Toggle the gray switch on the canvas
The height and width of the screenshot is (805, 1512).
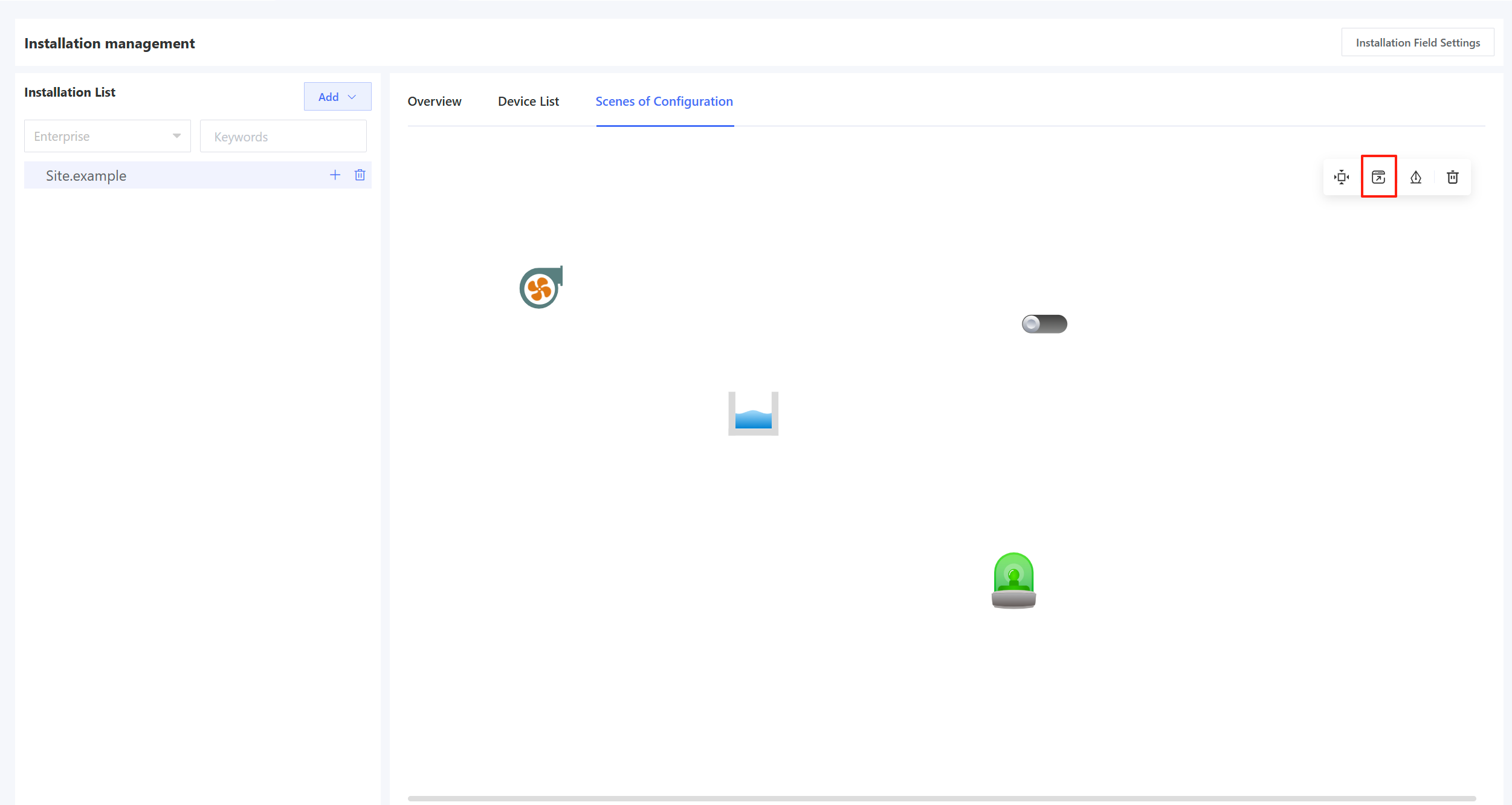[1044, 324]
